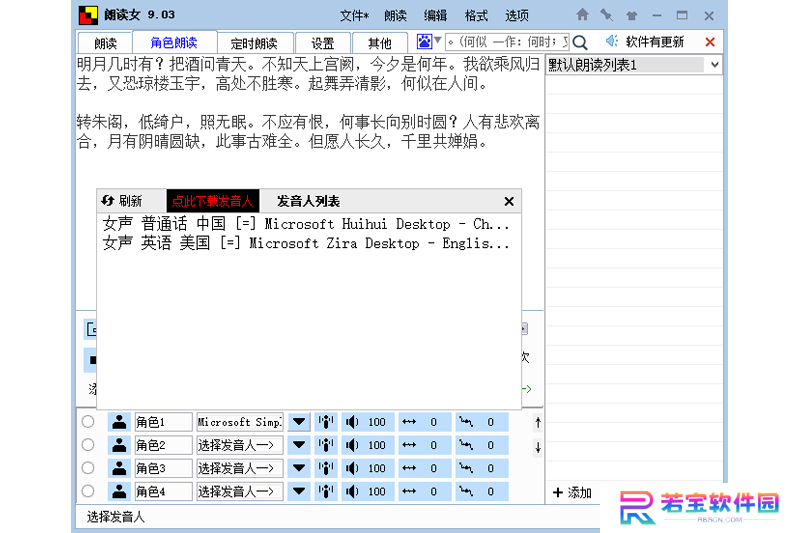Image resolution: width=800 pixels, height=533 pixels.
Task: Select the 角色3 radio button
Action: pyautogui.click(x=88, y=468)
